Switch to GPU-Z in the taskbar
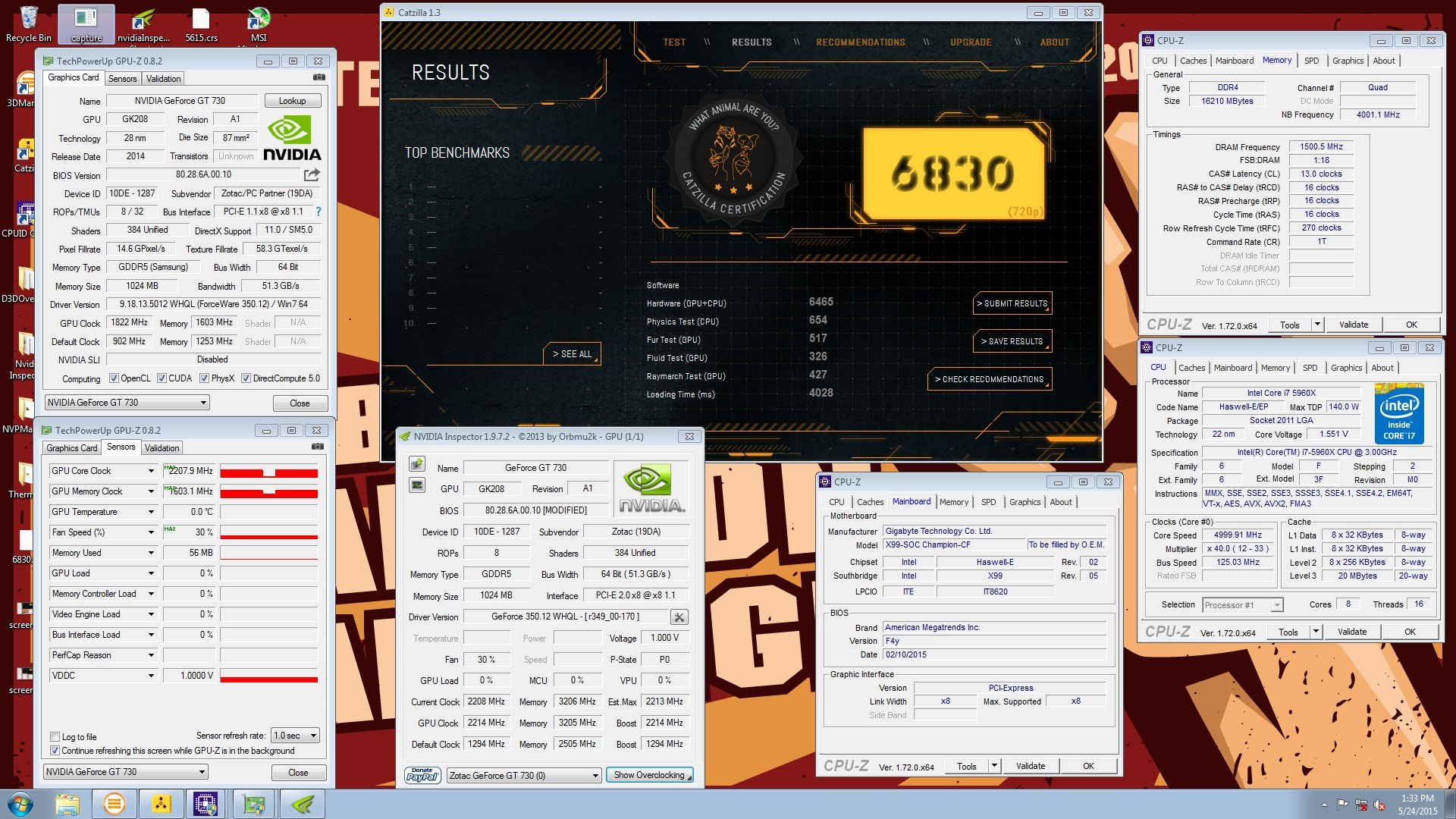This screenshot has width=1456, height=819. 253,804
